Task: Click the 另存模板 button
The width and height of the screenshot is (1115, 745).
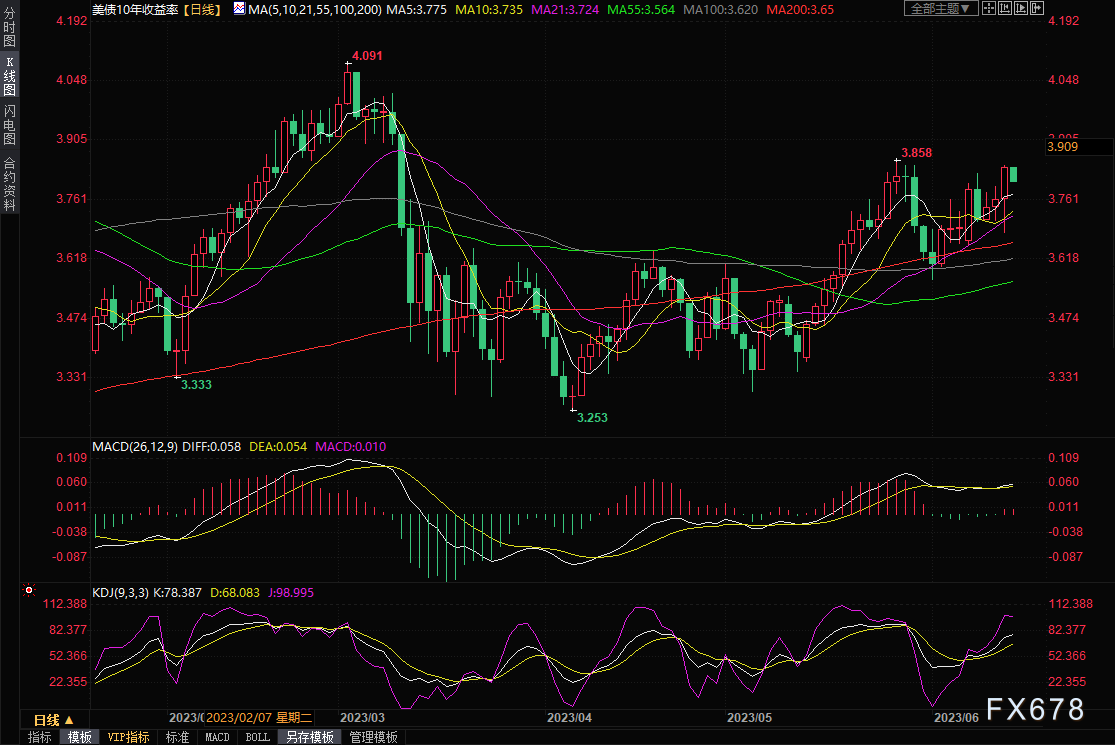Action: [310, 737]
